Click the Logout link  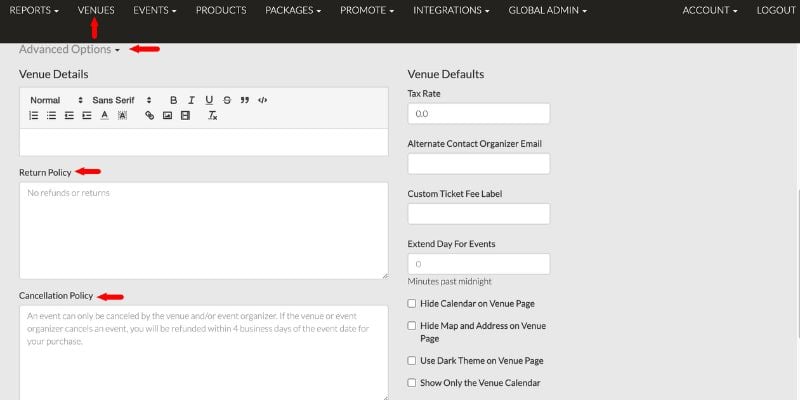click(776, 10)
